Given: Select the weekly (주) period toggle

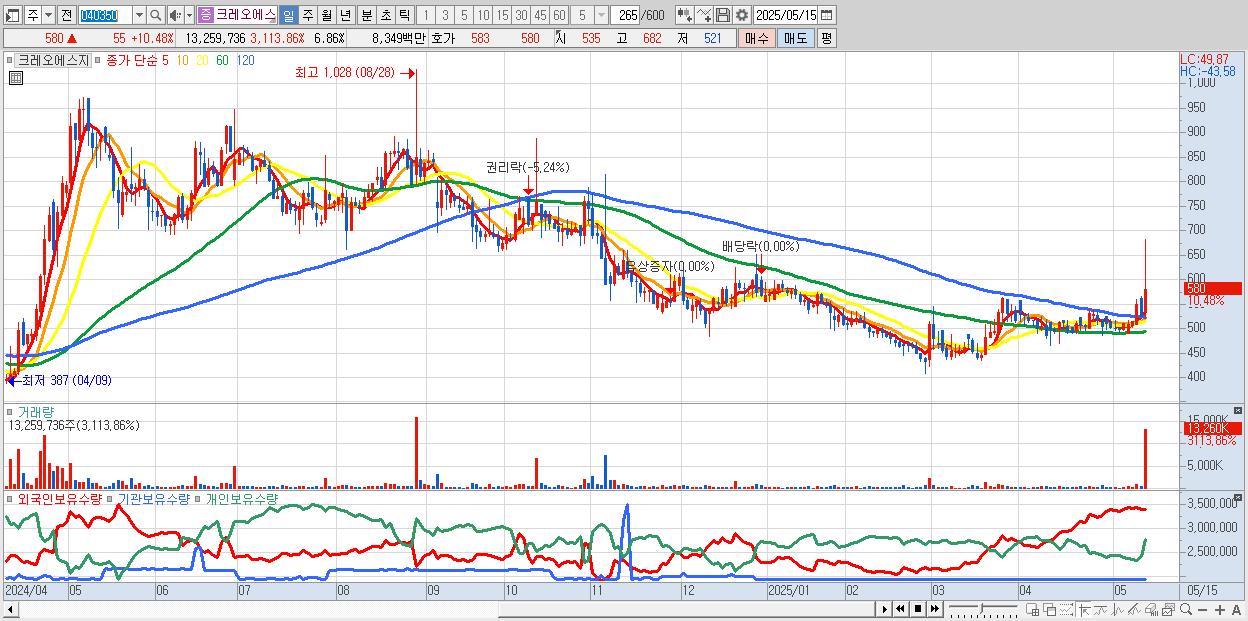Looking at the screenshot, I should click(x=308, y=15).
